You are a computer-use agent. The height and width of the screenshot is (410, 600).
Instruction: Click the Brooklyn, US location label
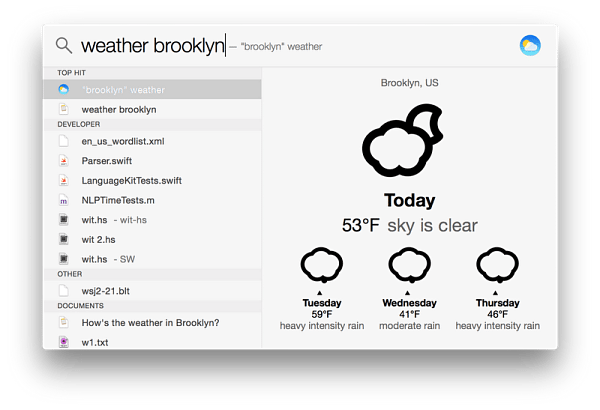pos(409,83)
